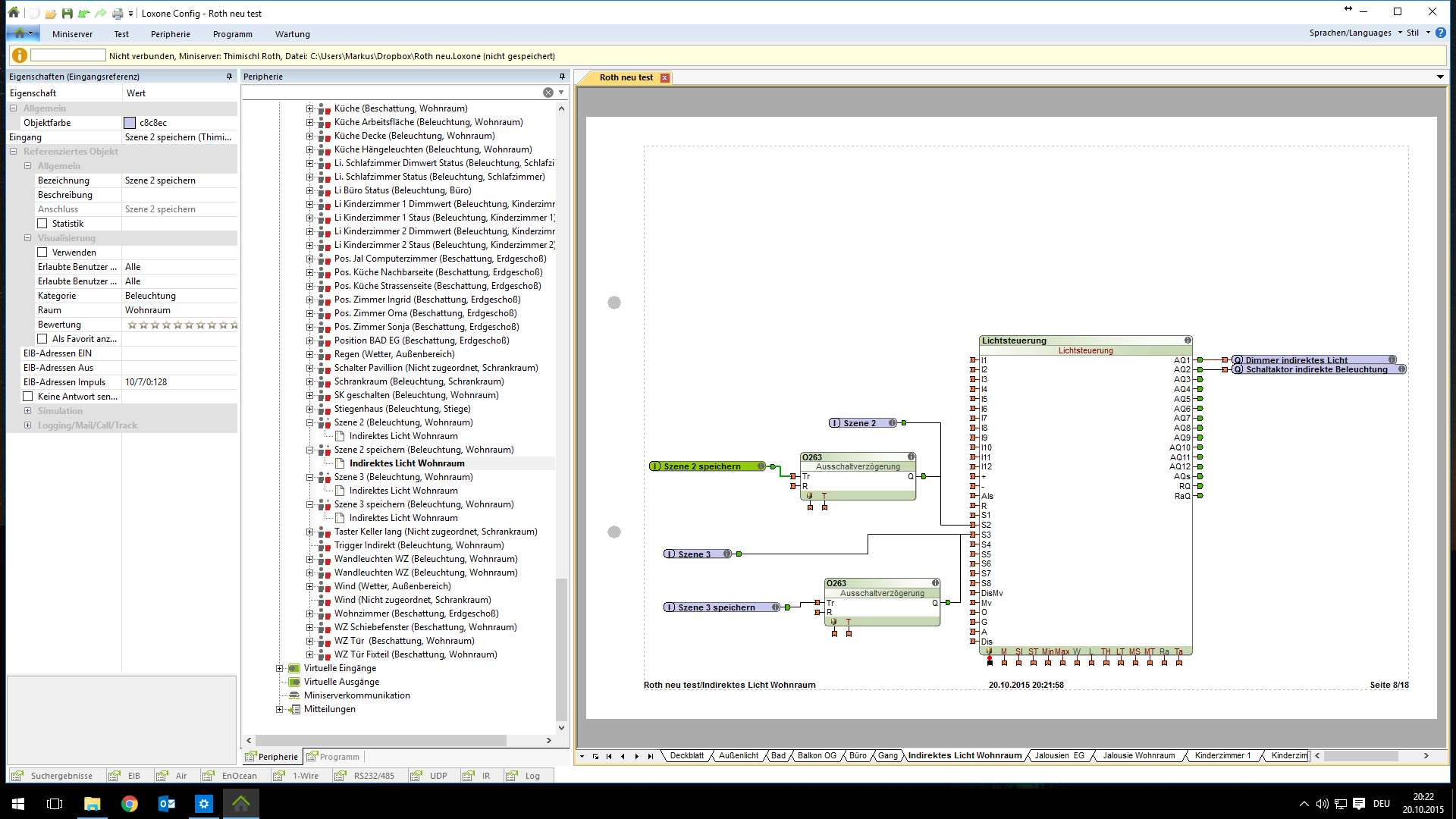Close the Roth neu test document tab
The width and height of the screenshot is (1456, 819).
[x=665, y=78]
